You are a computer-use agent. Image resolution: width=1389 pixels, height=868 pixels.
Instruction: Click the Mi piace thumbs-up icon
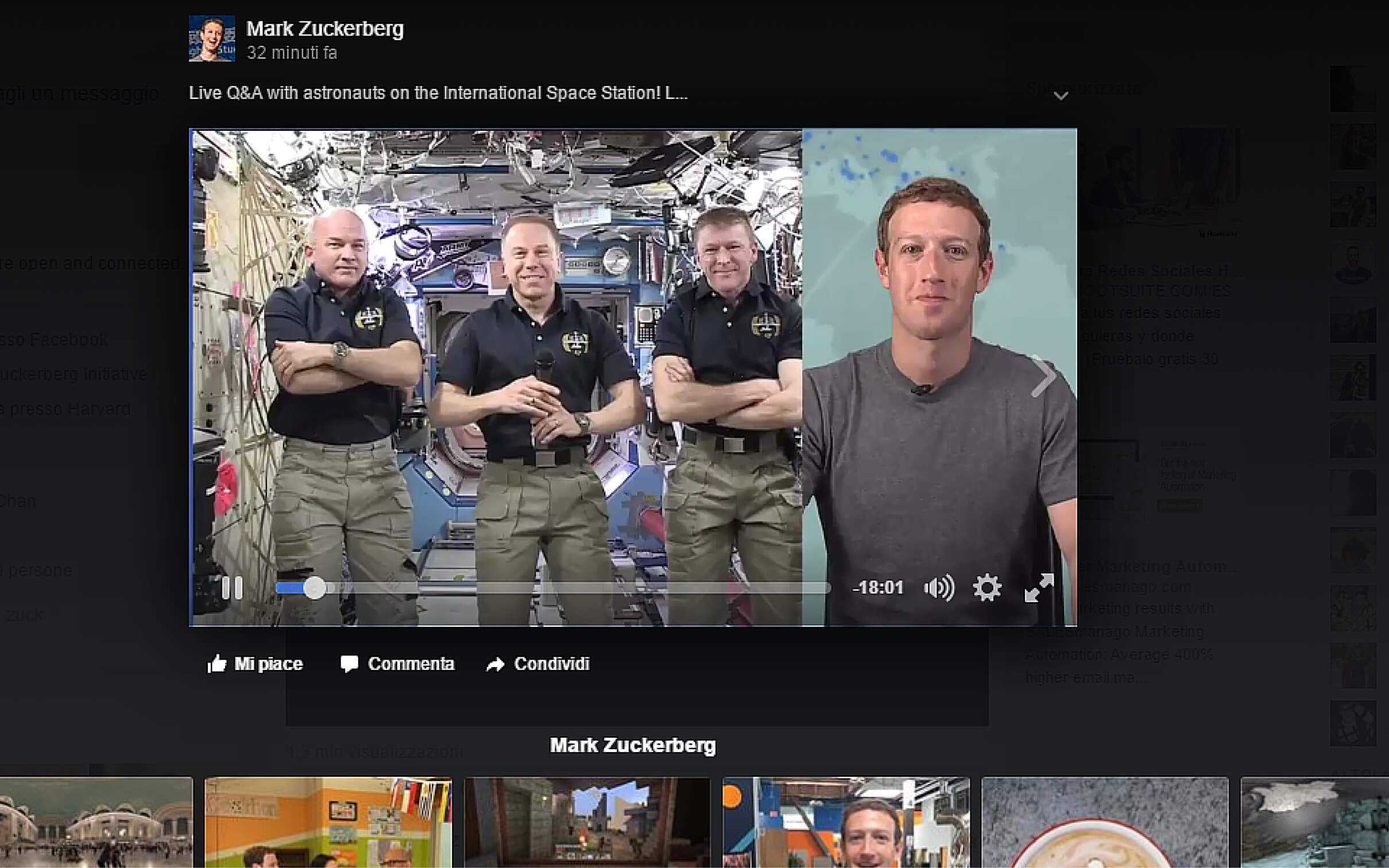[217, 664]
